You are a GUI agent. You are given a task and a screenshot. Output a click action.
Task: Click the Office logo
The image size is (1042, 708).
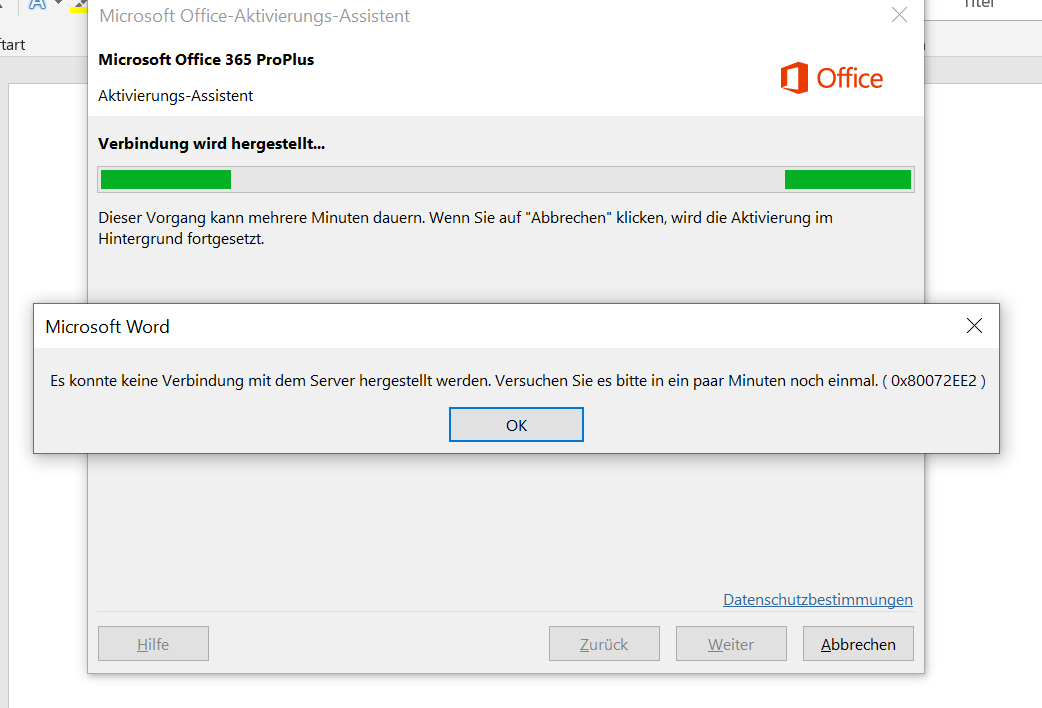coord(831,78)
